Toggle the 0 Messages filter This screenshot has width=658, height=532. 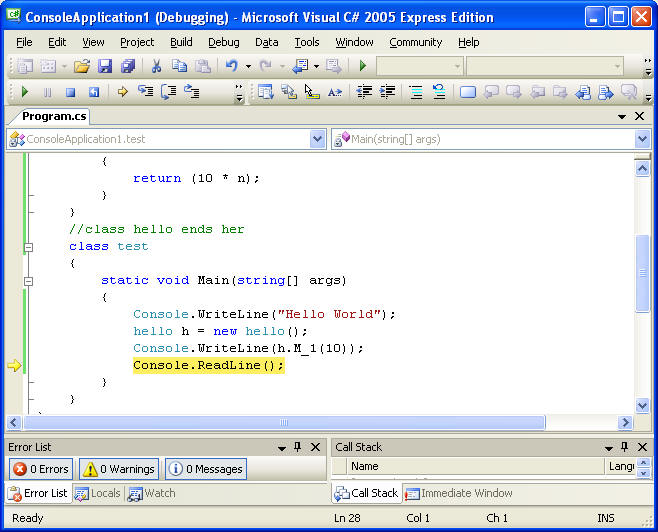click(205, 469)
